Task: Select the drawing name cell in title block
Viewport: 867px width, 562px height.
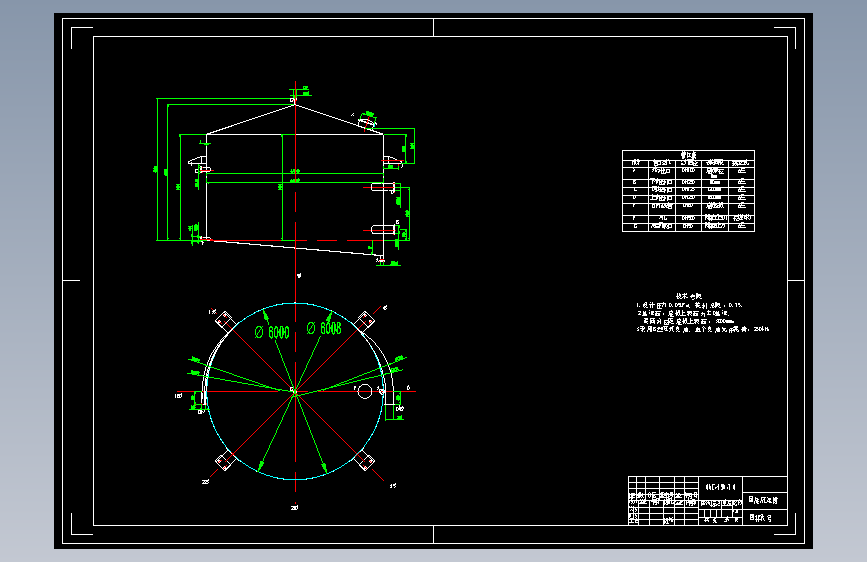Action: [764, 501]
